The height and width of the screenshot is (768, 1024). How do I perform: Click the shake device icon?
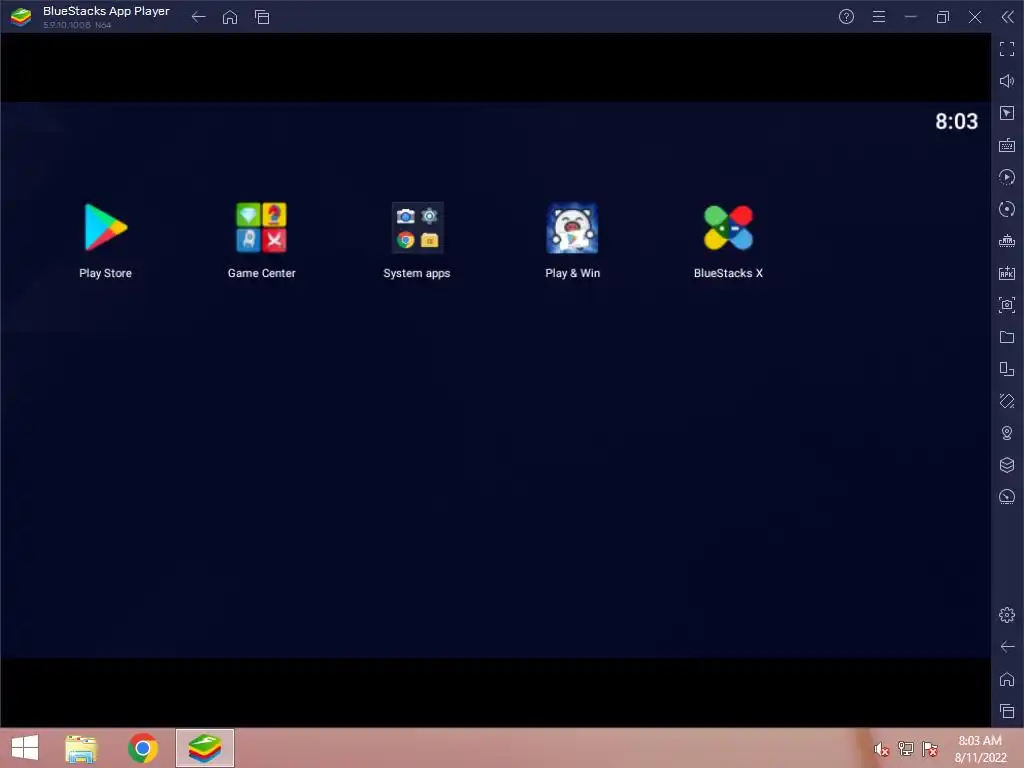(x=1007, y=401)
